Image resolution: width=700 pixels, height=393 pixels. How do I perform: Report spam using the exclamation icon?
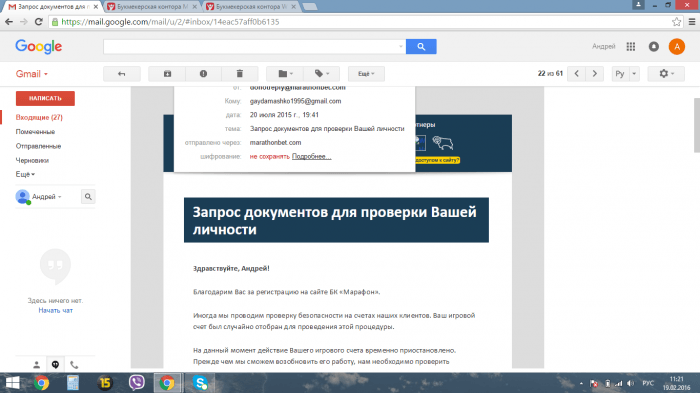(x=203, y=74)
